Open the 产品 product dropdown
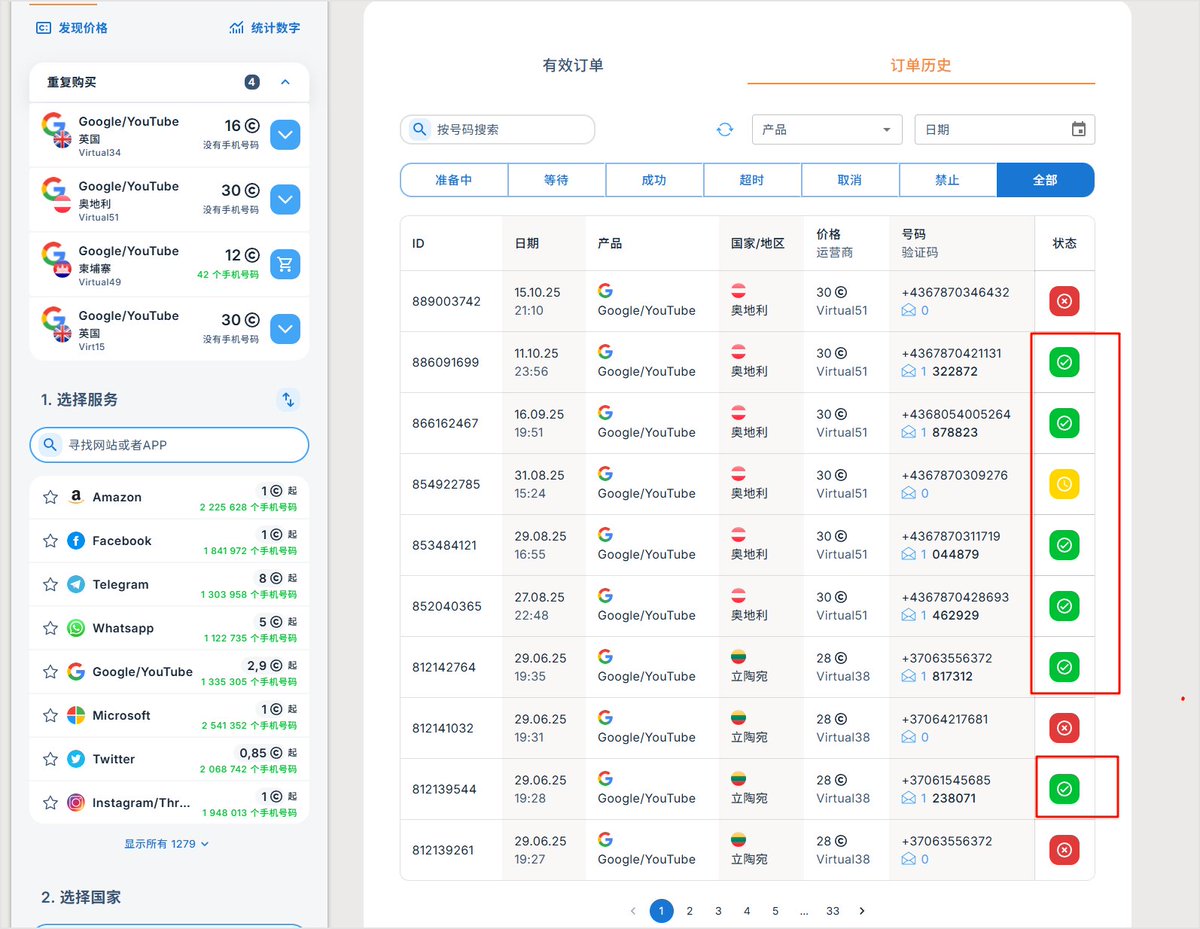Viewport: 1200px width, 929px height. (x=826, y=129)
